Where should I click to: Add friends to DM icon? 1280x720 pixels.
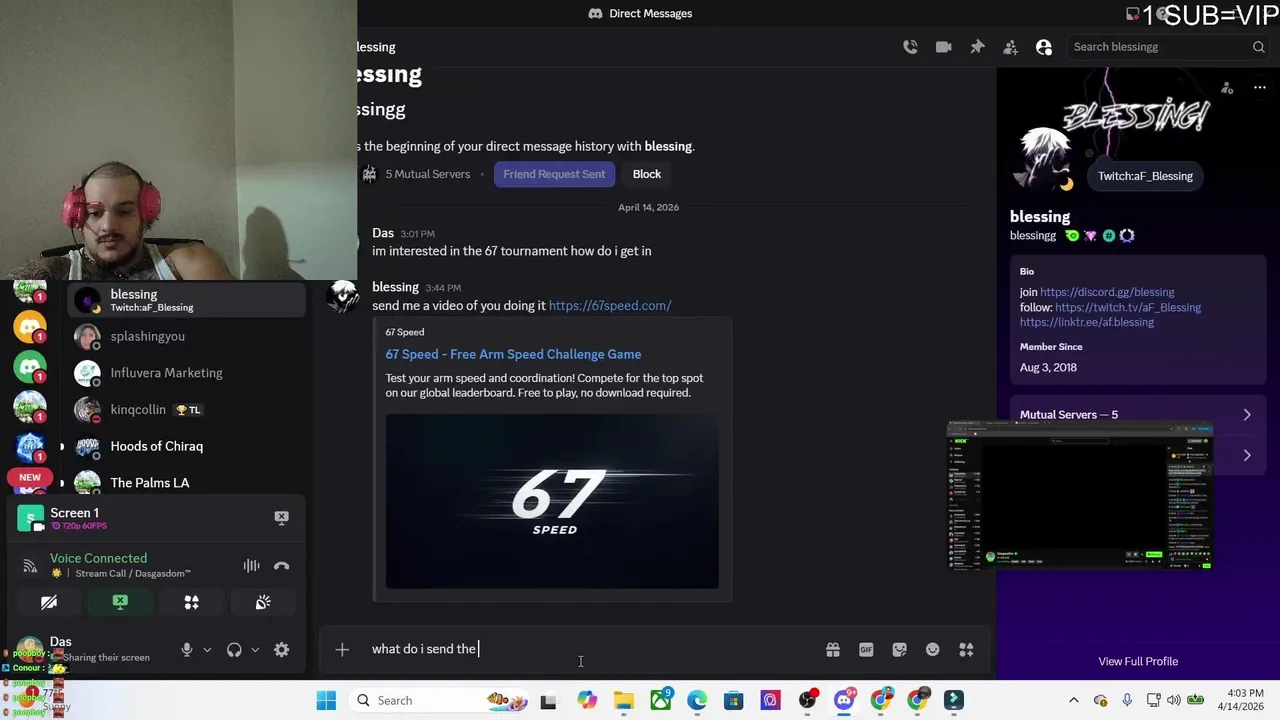click(1010, 47)
